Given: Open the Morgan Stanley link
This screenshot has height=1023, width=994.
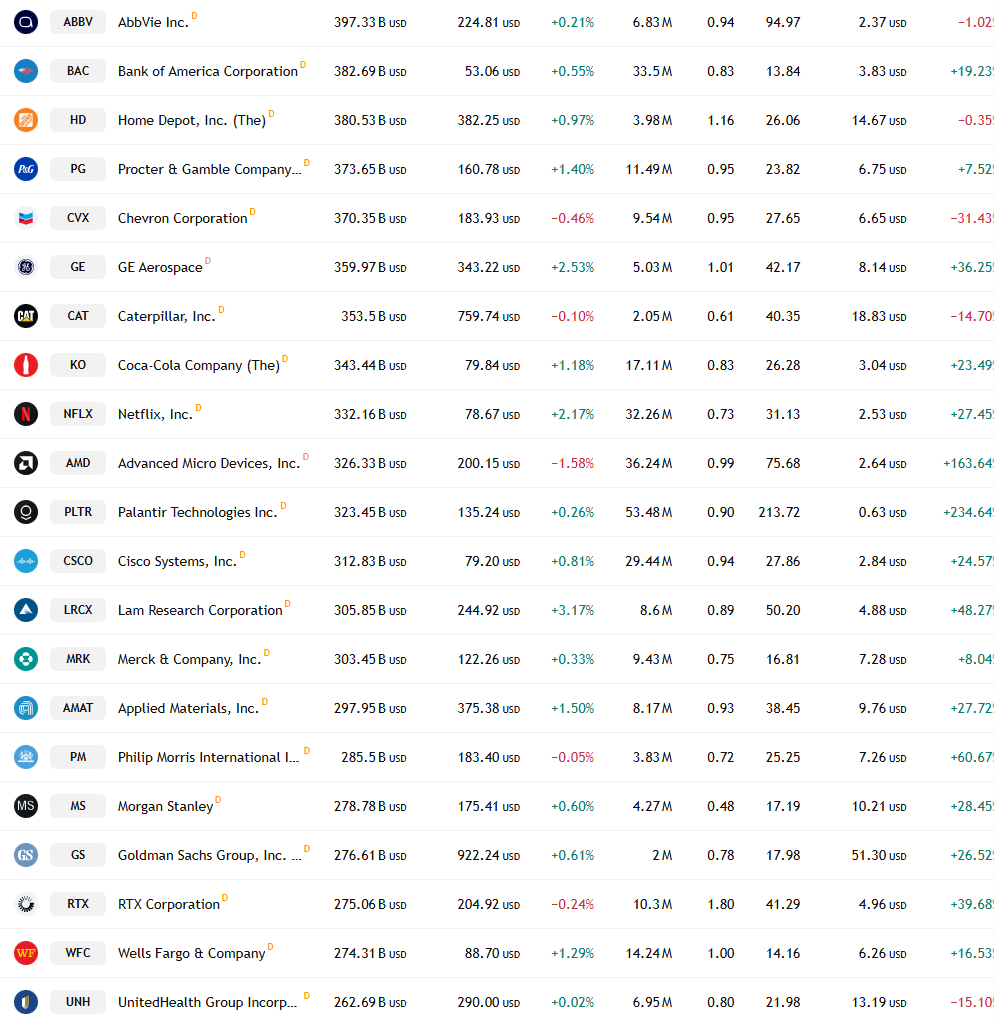Looking at the screenshot, I should click(x=166, y=806).
